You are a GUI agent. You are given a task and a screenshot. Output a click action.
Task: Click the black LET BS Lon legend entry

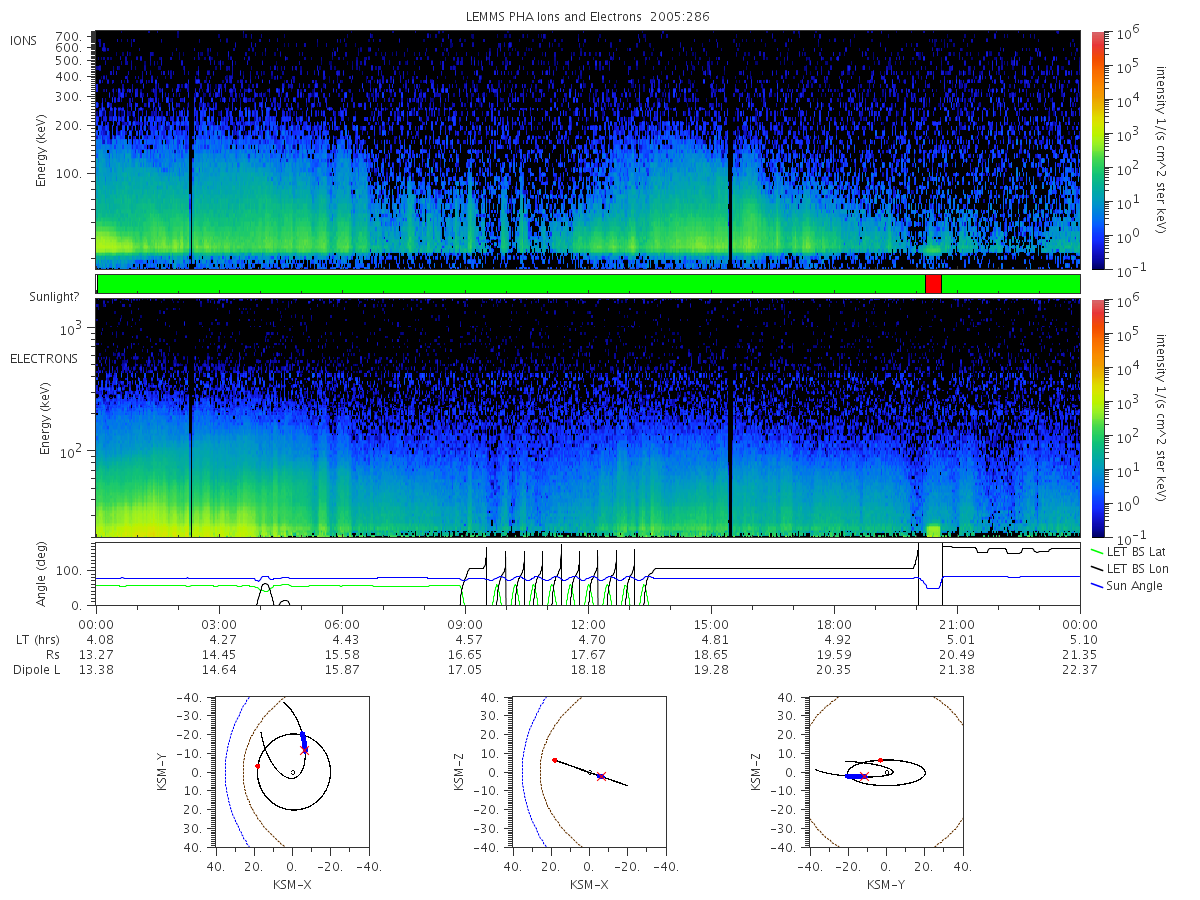(1127, 568)
